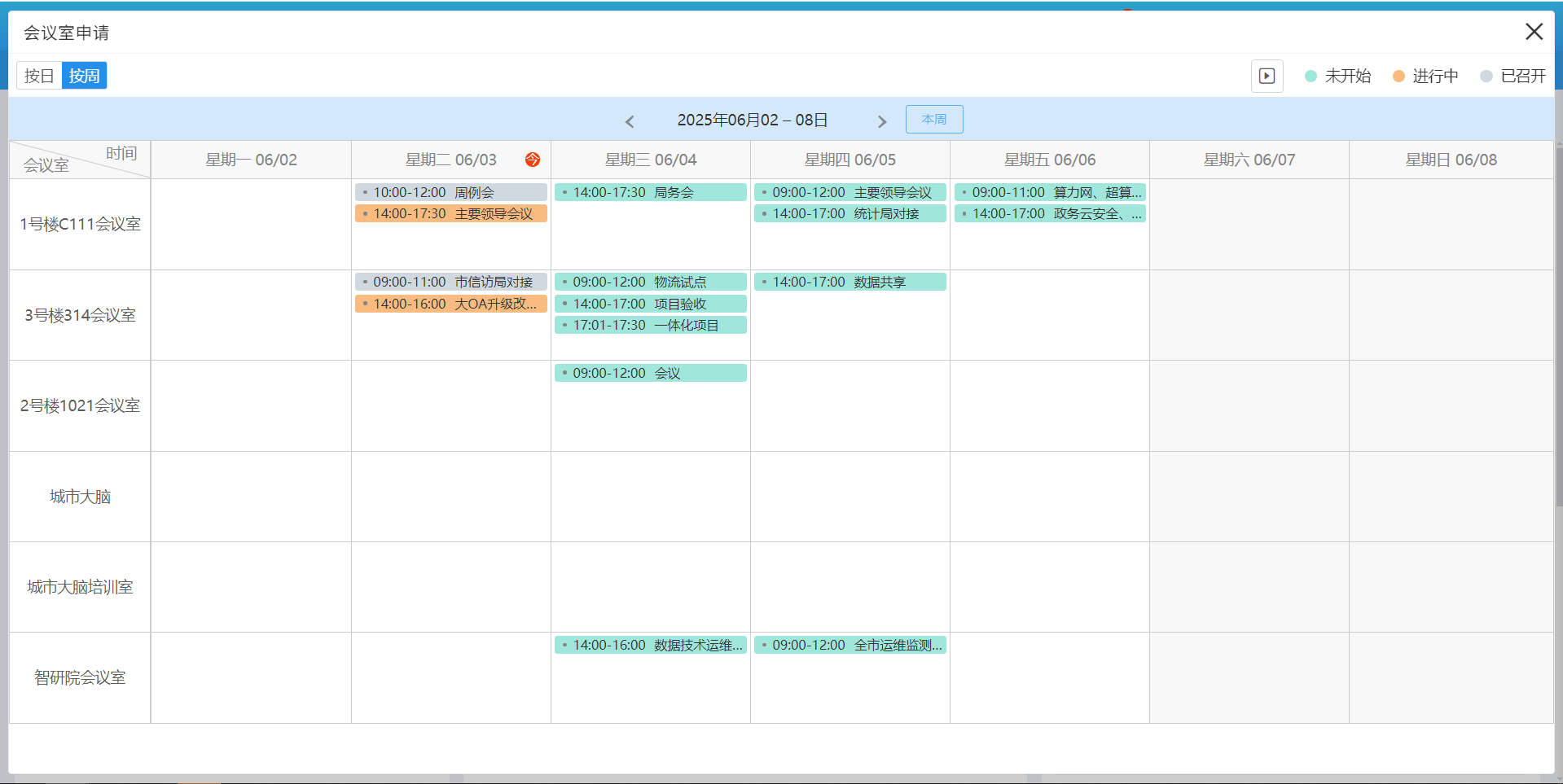Screen dimensions: 1563x784
Task: Click the play icon button beside legend
Action: [1267, 76]
